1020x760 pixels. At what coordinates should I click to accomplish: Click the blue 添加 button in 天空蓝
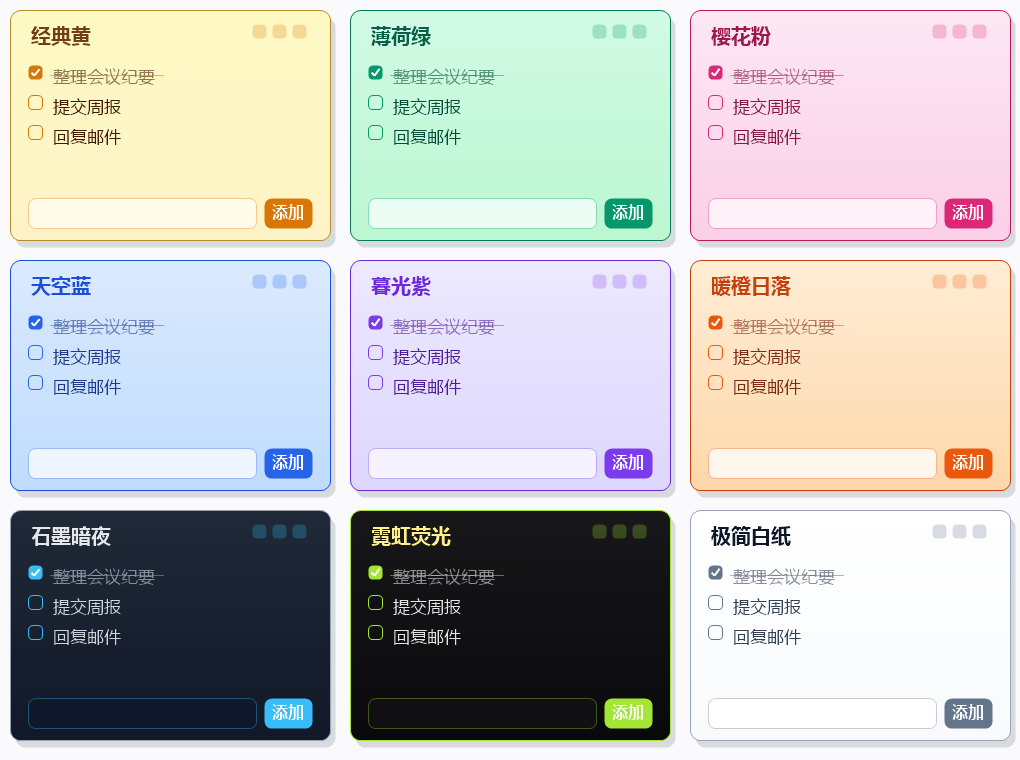288,463
